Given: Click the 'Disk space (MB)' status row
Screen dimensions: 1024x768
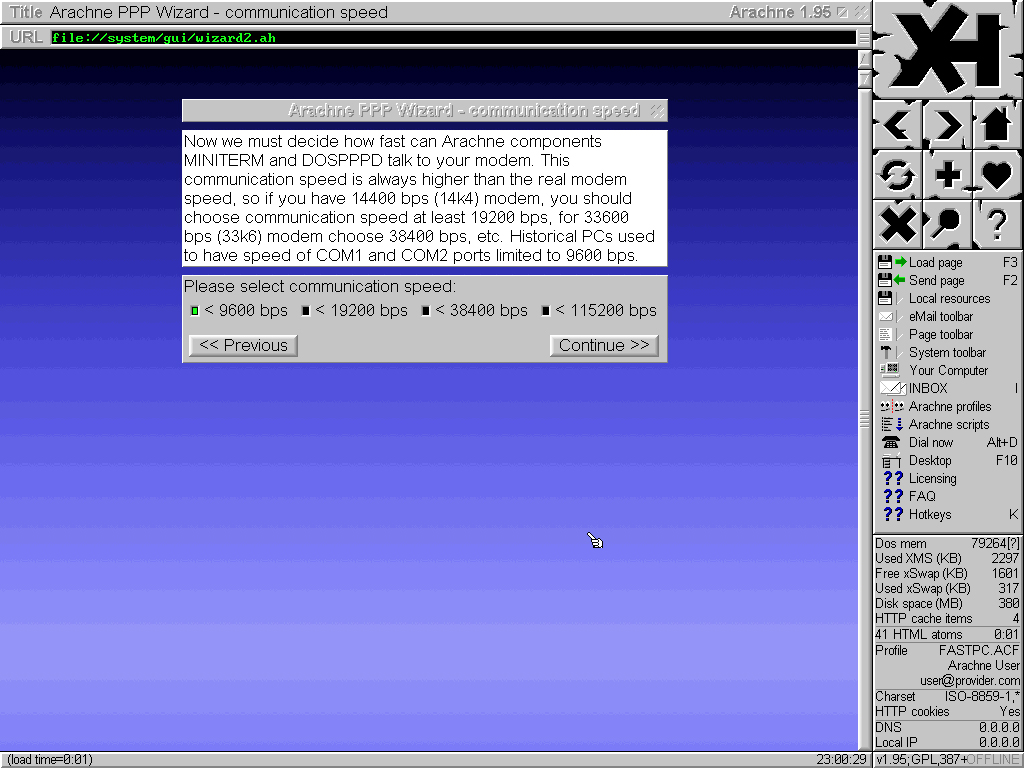Looking at the screenshot, I should point(947,603).
